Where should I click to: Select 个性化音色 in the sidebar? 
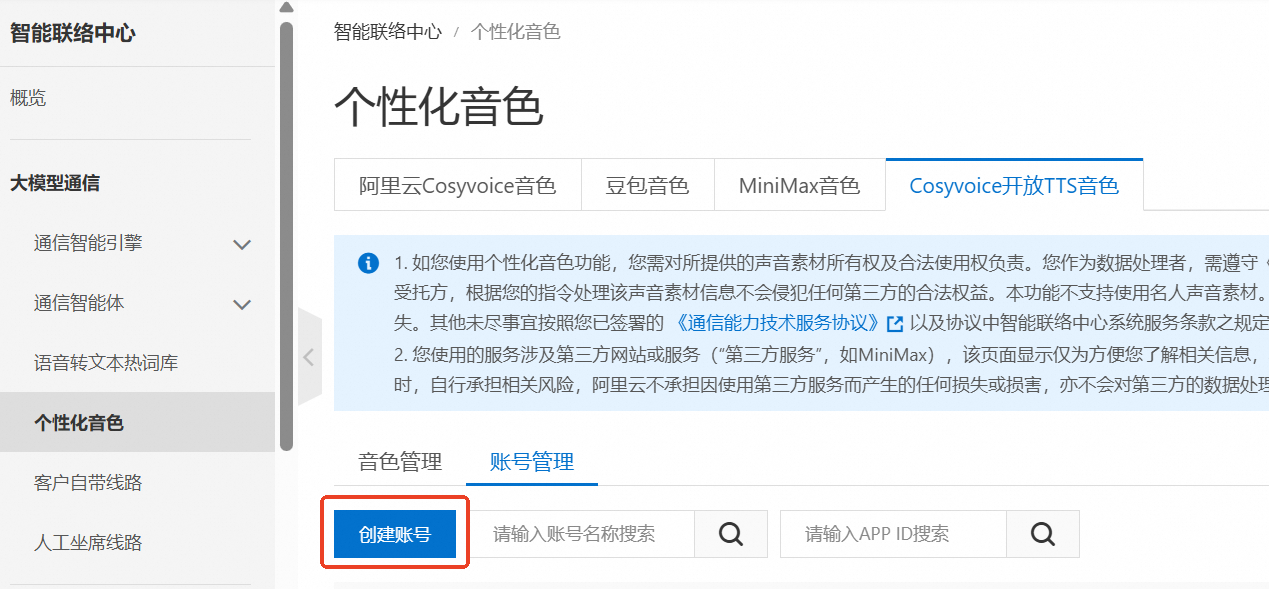click(x=137, y=422)
